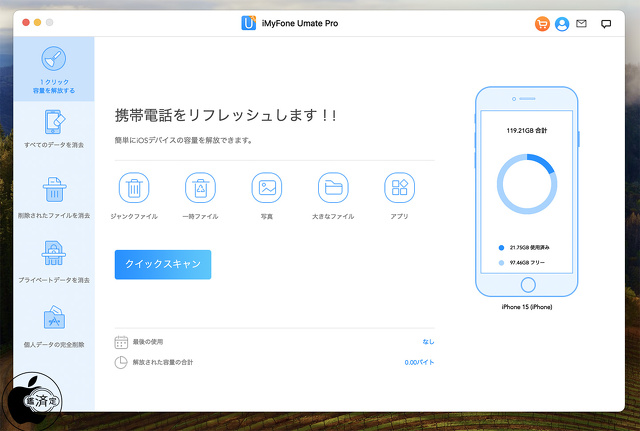Click the pie chart icon beside 解放された容量の合計
Image resolution: width=640 pixels, height=431 pixels.
pyautogui.click(x=121, y=362)
